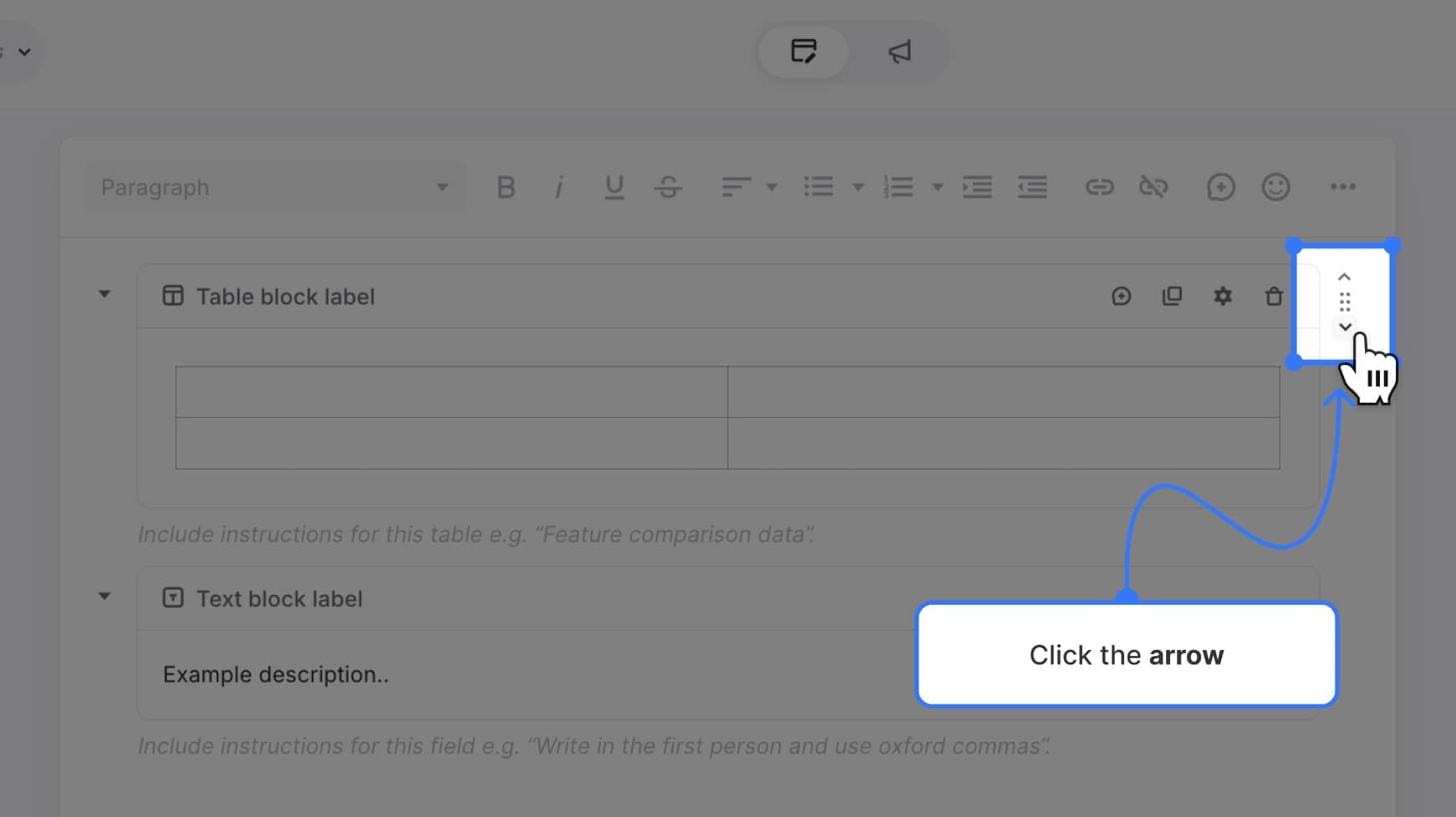Click the decrease indent icon
The height and width of the screenshot is (817, 1456).
click(x=1032, y=187)
